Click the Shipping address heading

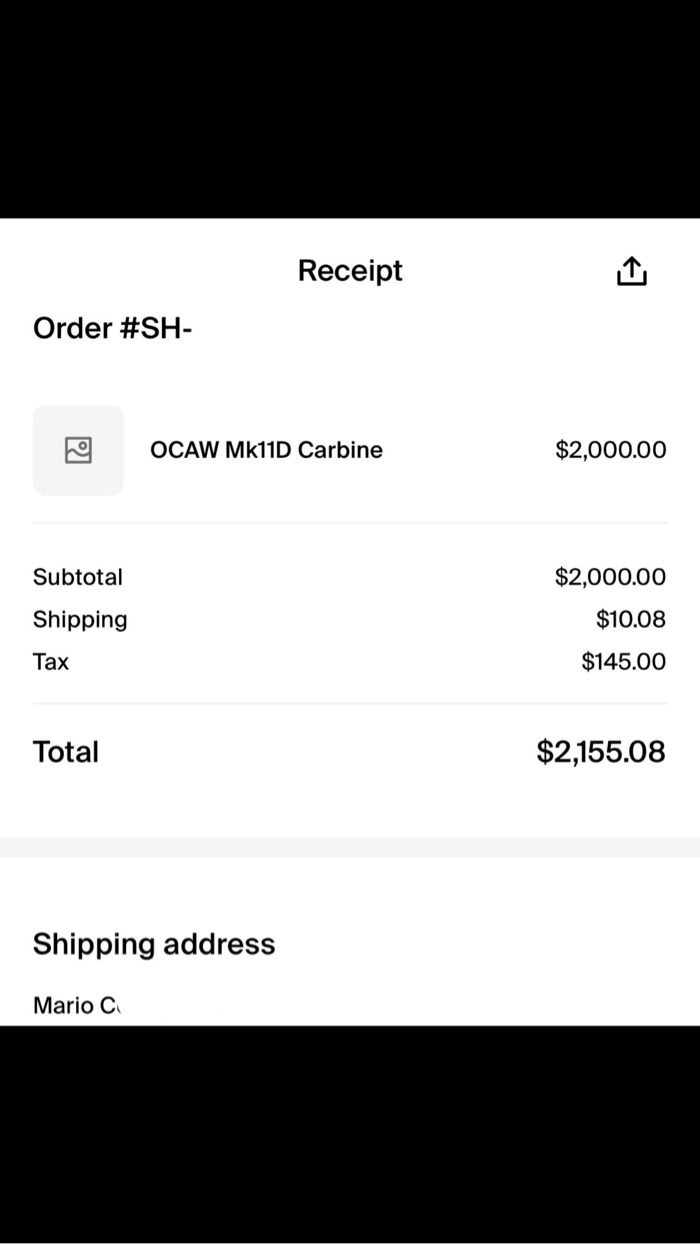point(154,944)
